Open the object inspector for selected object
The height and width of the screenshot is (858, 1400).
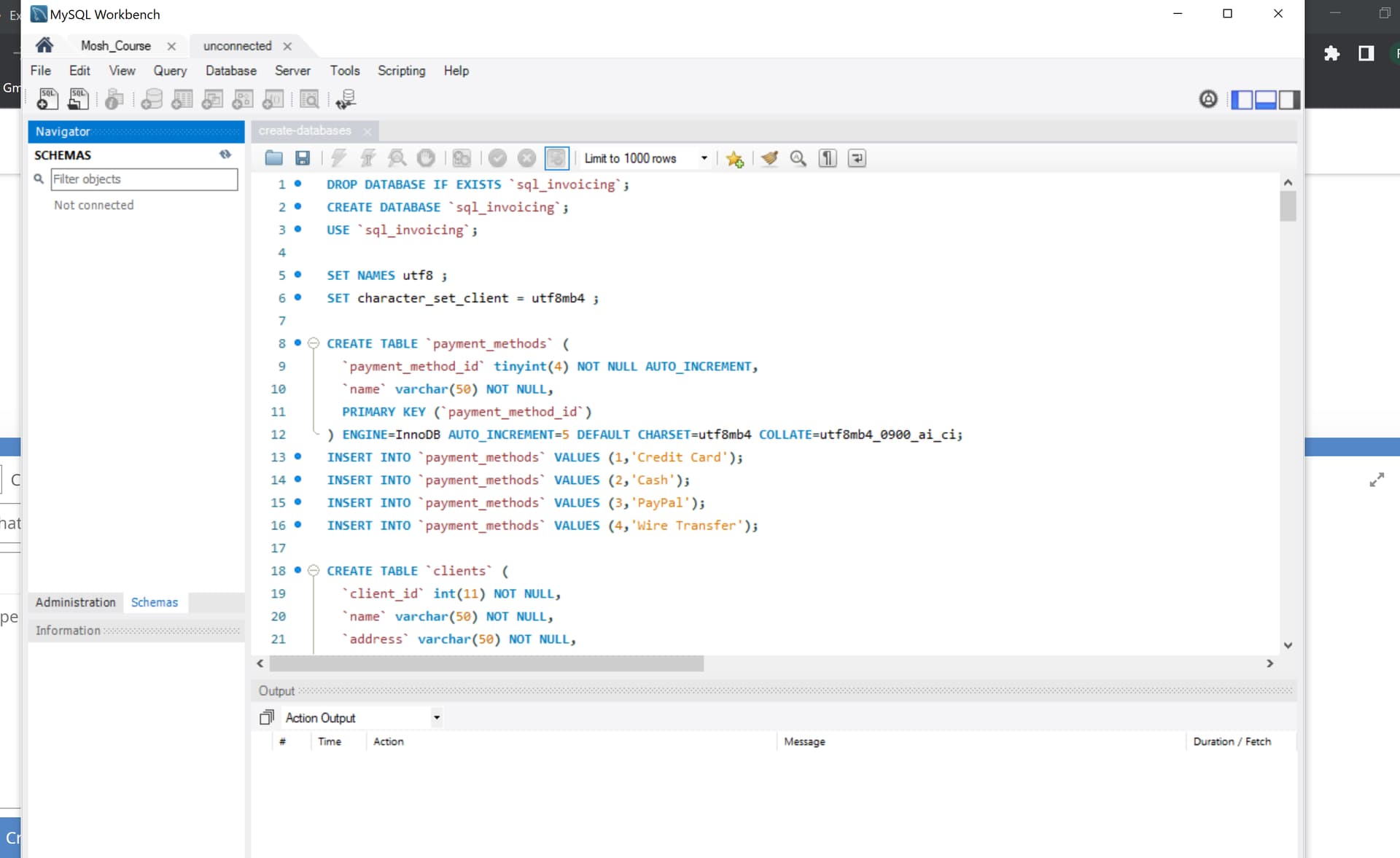coord(114,99)
